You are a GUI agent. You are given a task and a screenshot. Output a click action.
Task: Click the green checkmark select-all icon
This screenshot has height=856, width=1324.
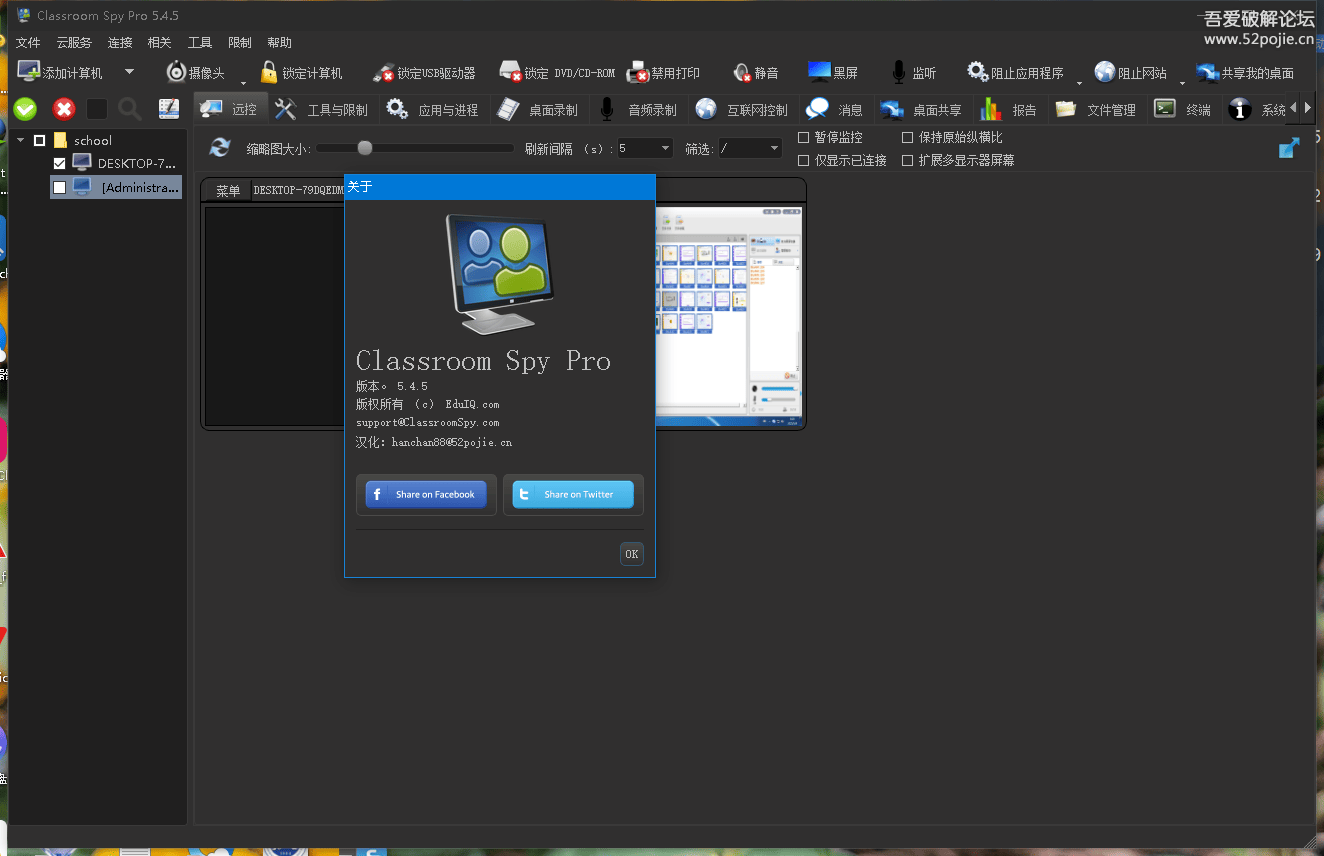tap(25, 109)
